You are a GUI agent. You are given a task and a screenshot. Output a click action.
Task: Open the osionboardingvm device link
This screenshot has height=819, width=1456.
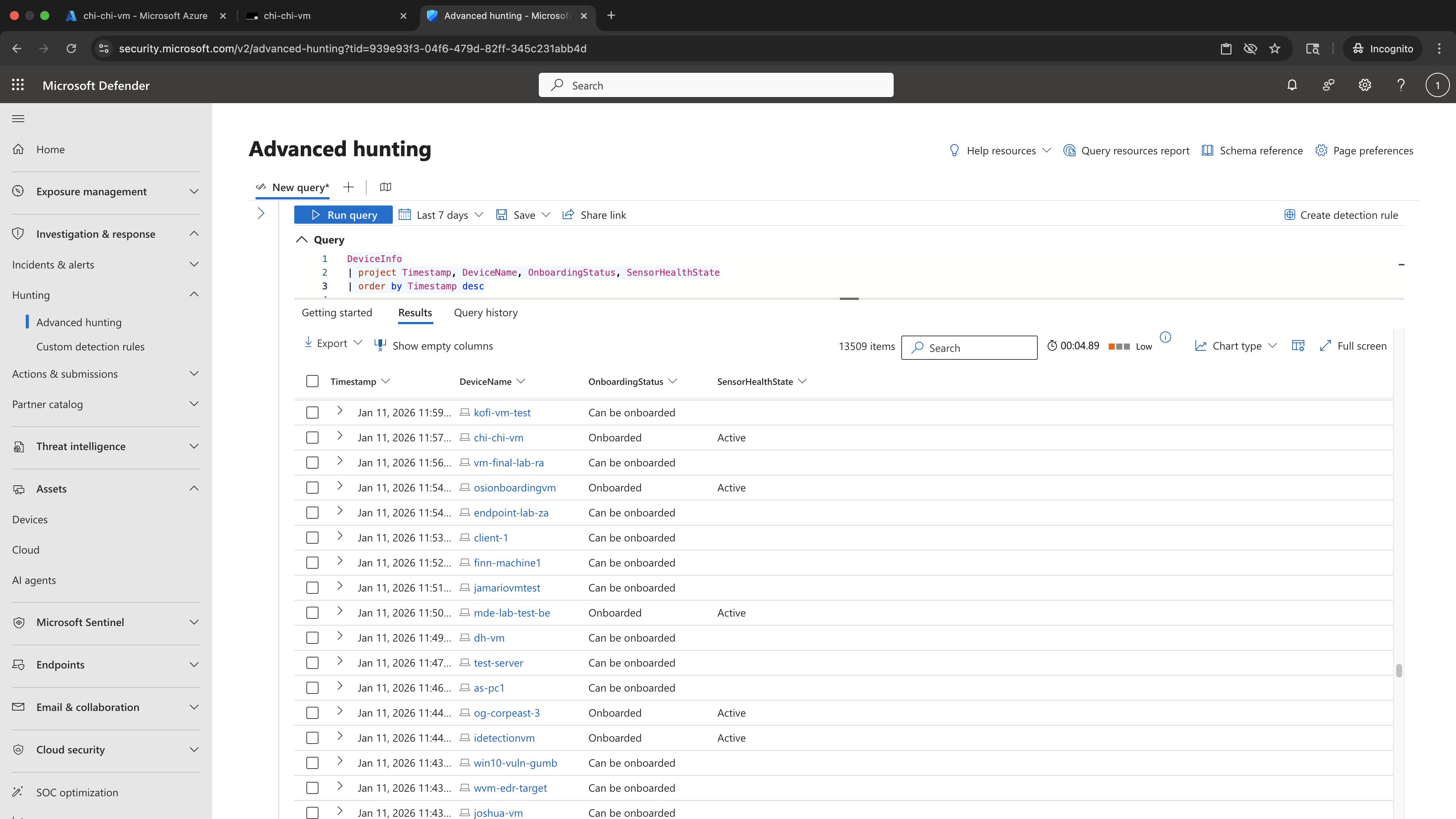tap(515, 488)
